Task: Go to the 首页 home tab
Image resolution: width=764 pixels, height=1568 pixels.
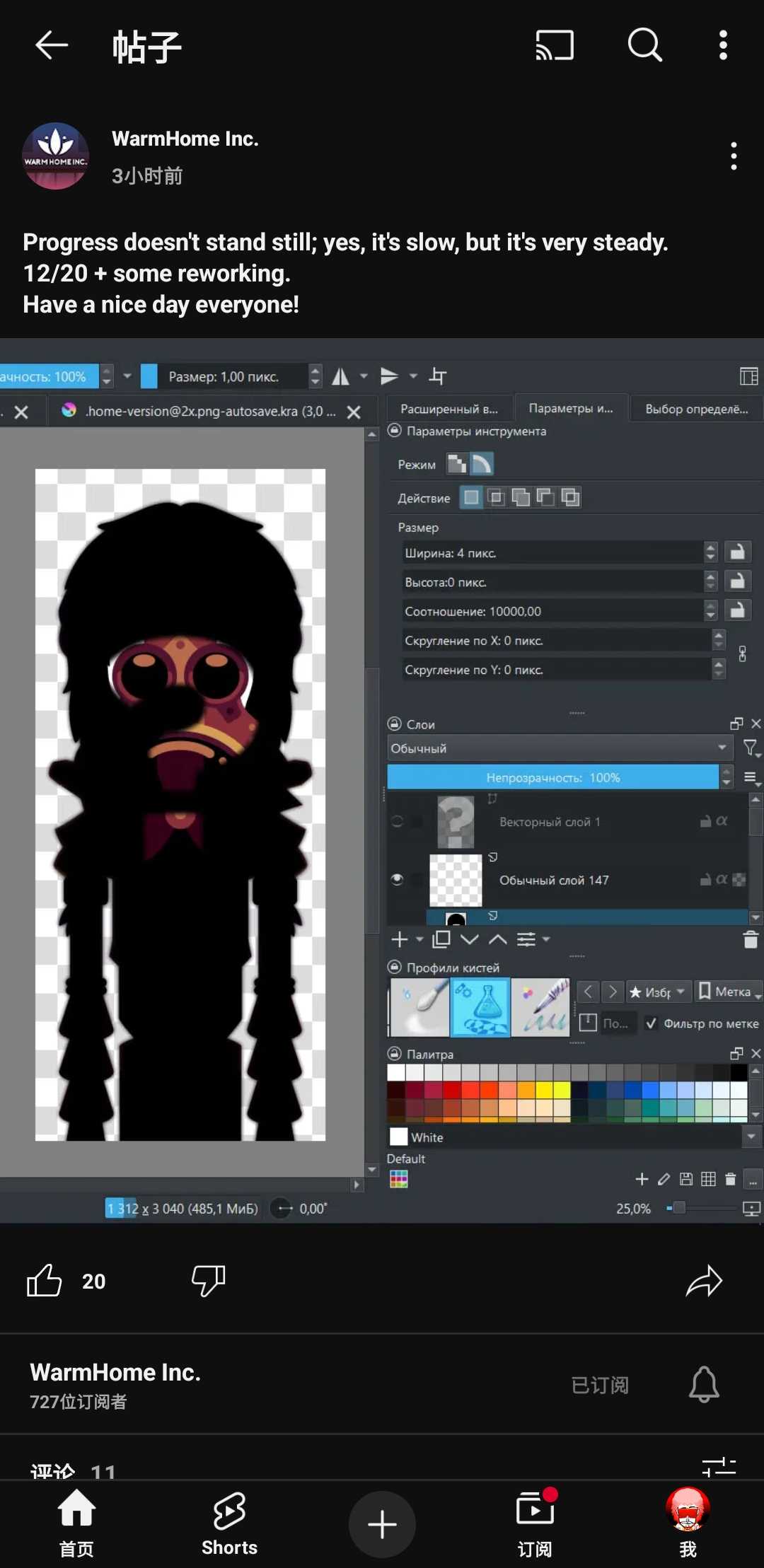Action: click(x=76, y=1525)
